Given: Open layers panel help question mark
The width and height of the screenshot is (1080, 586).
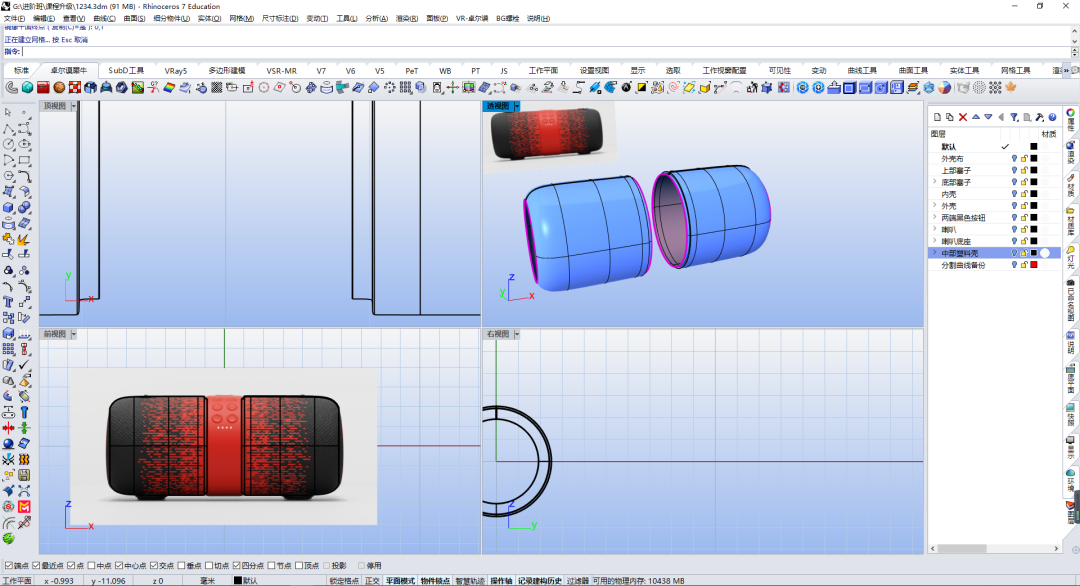Looking at the screenshot, I should coord(1052,117).
